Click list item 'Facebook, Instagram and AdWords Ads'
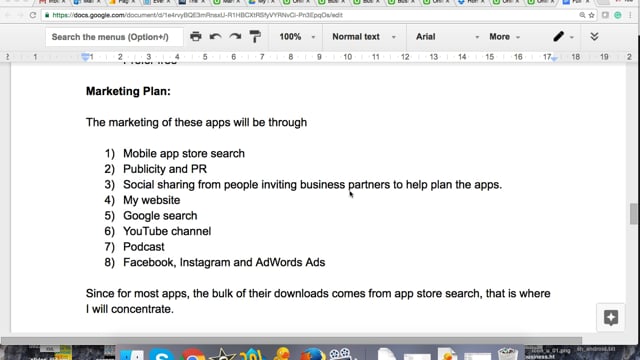Image resolution: width=640 pixels, height=360 pixels. coord(224,262)
